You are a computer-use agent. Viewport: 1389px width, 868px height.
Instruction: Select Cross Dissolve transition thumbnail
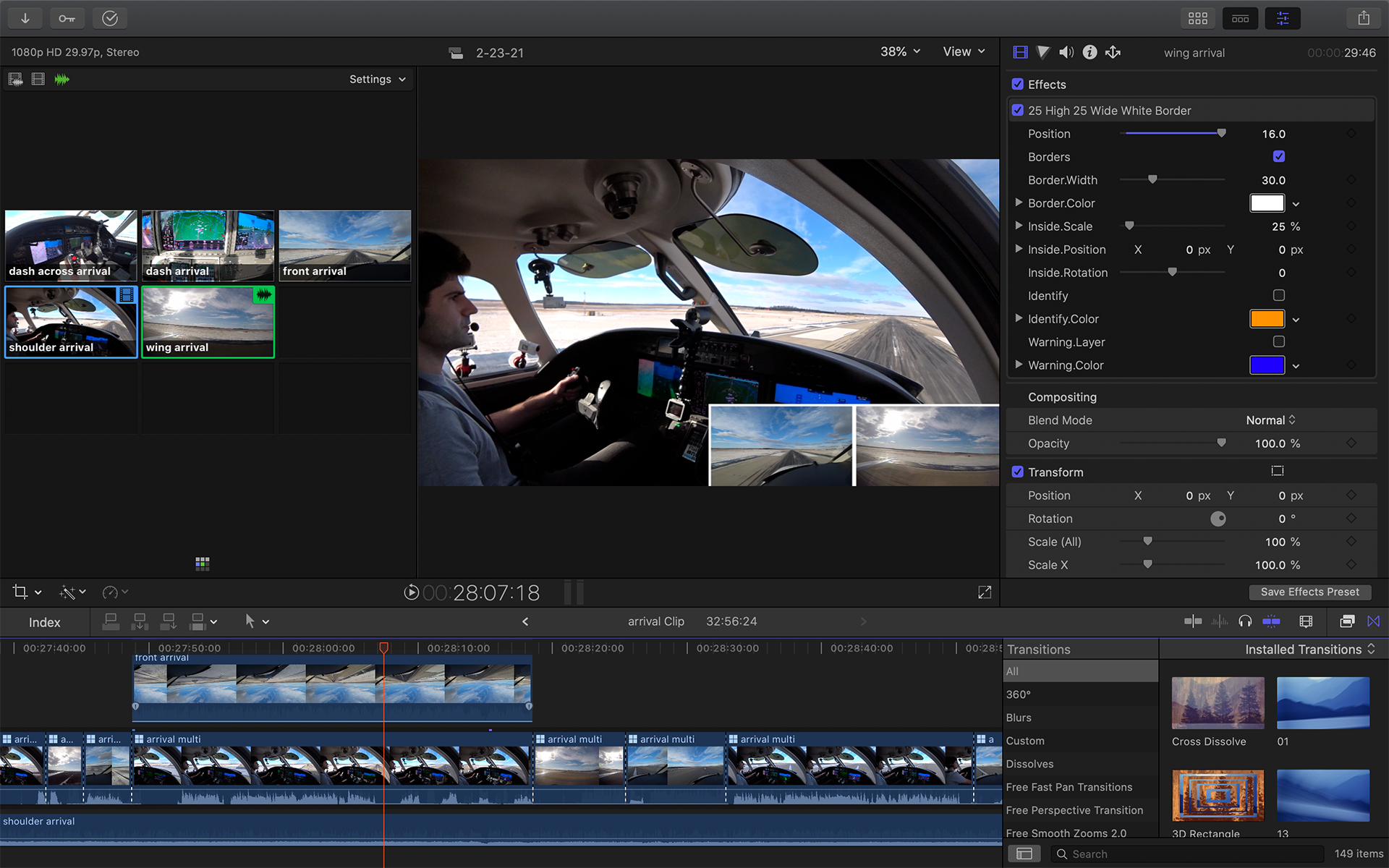click(x=1218, y=702)
